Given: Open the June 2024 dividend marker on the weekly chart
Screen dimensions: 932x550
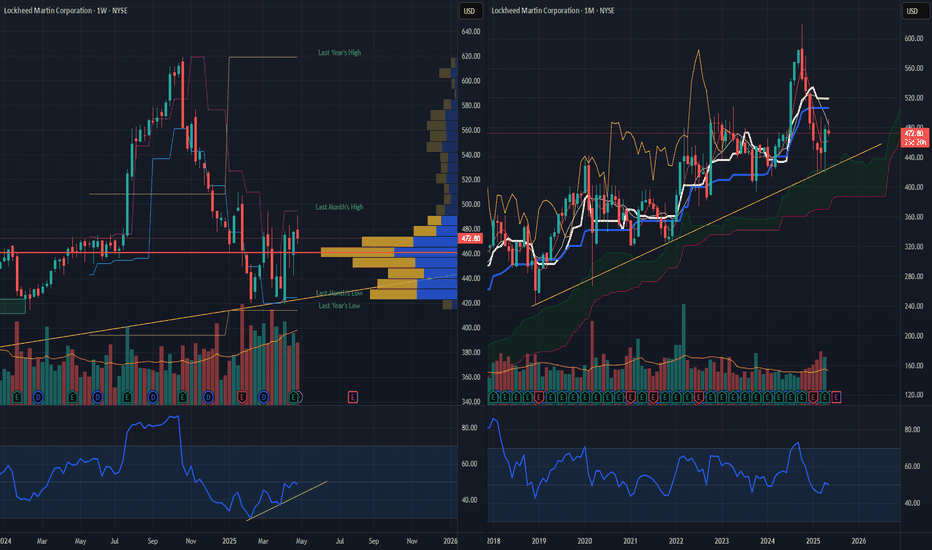Looking at the screenshot, I should pyautogui.click(x=97, y=397).
